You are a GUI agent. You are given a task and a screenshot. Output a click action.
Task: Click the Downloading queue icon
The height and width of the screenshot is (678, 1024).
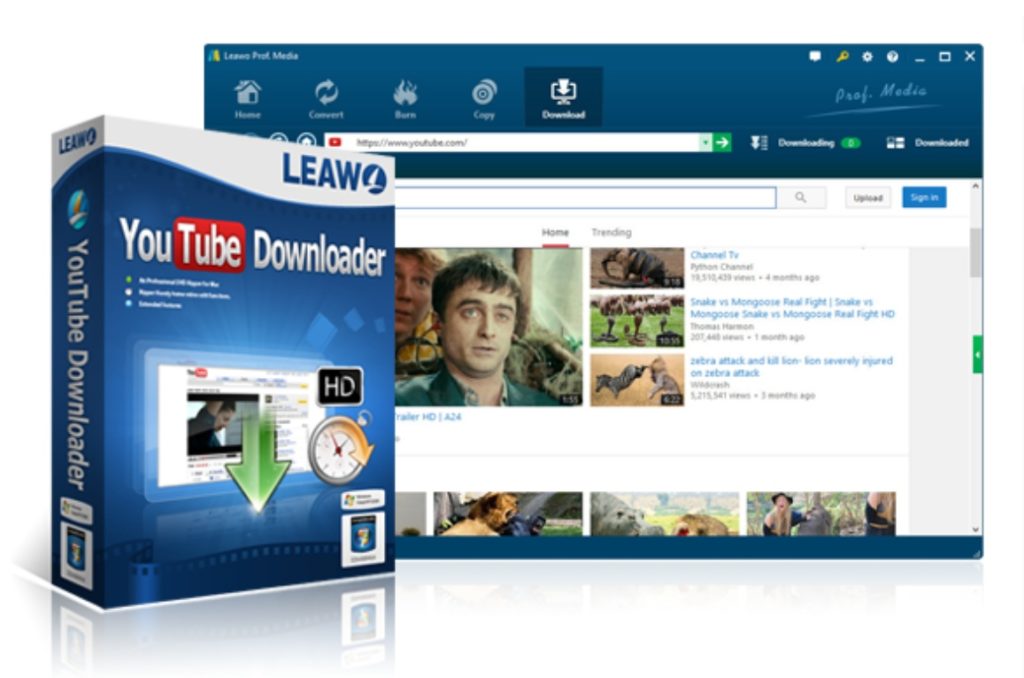pos(758,142)
